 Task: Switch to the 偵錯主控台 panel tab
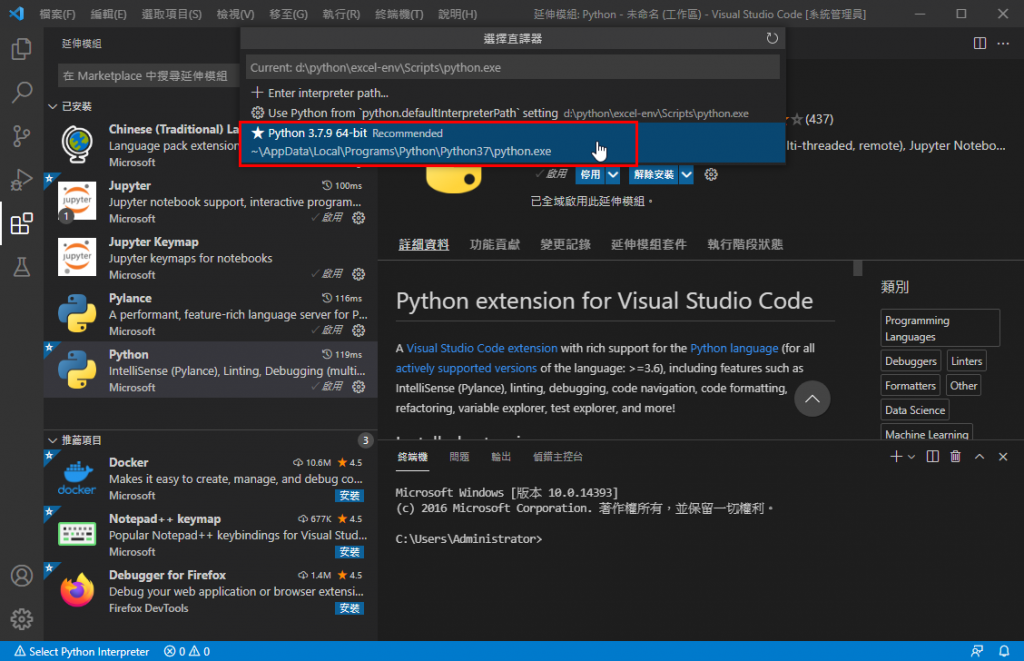pos(558,457)
